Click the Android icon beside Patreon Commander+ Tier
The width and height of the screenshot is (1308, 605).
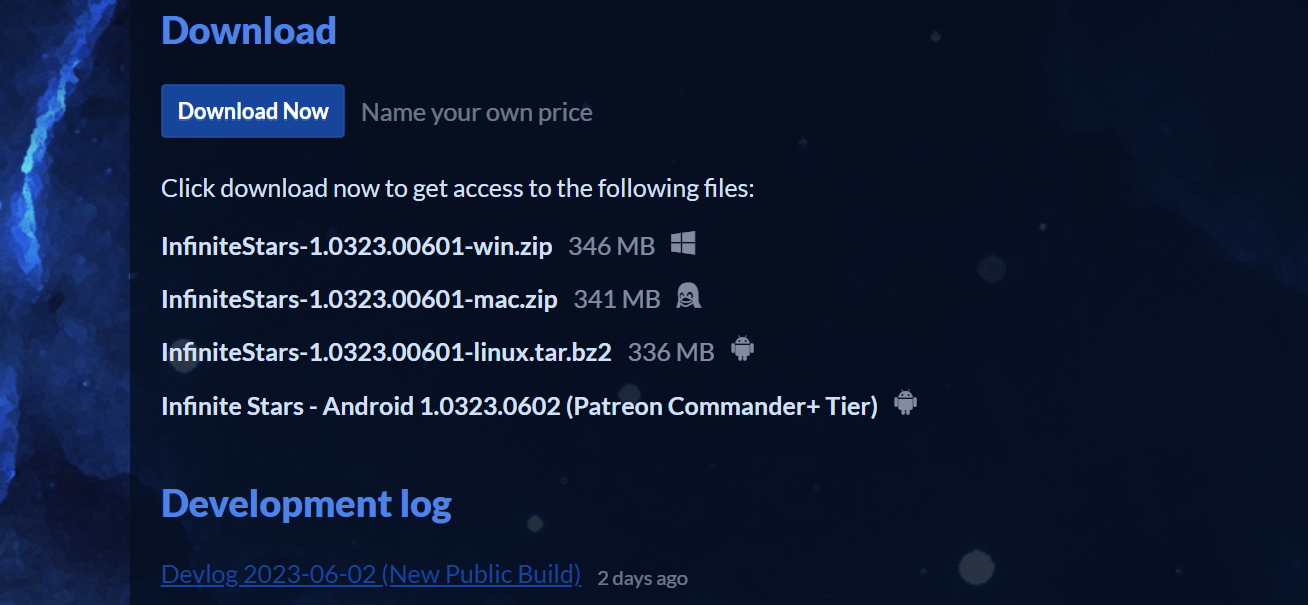click(905, 403)
